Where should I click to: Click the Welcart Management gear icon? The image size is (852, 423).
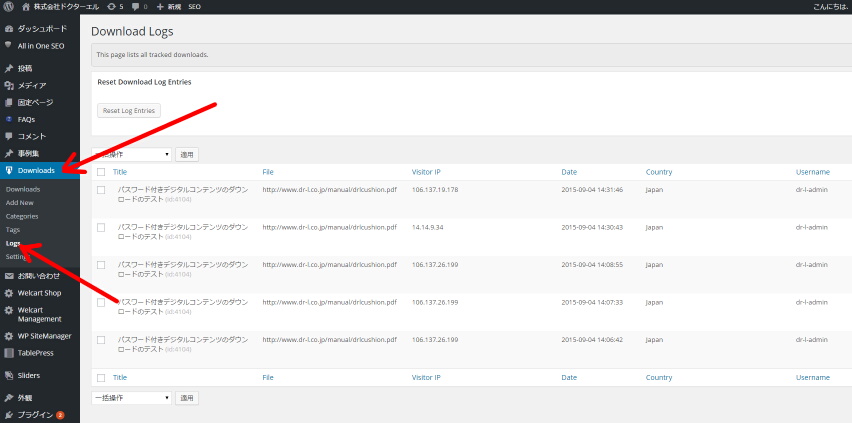click(9, 310)
